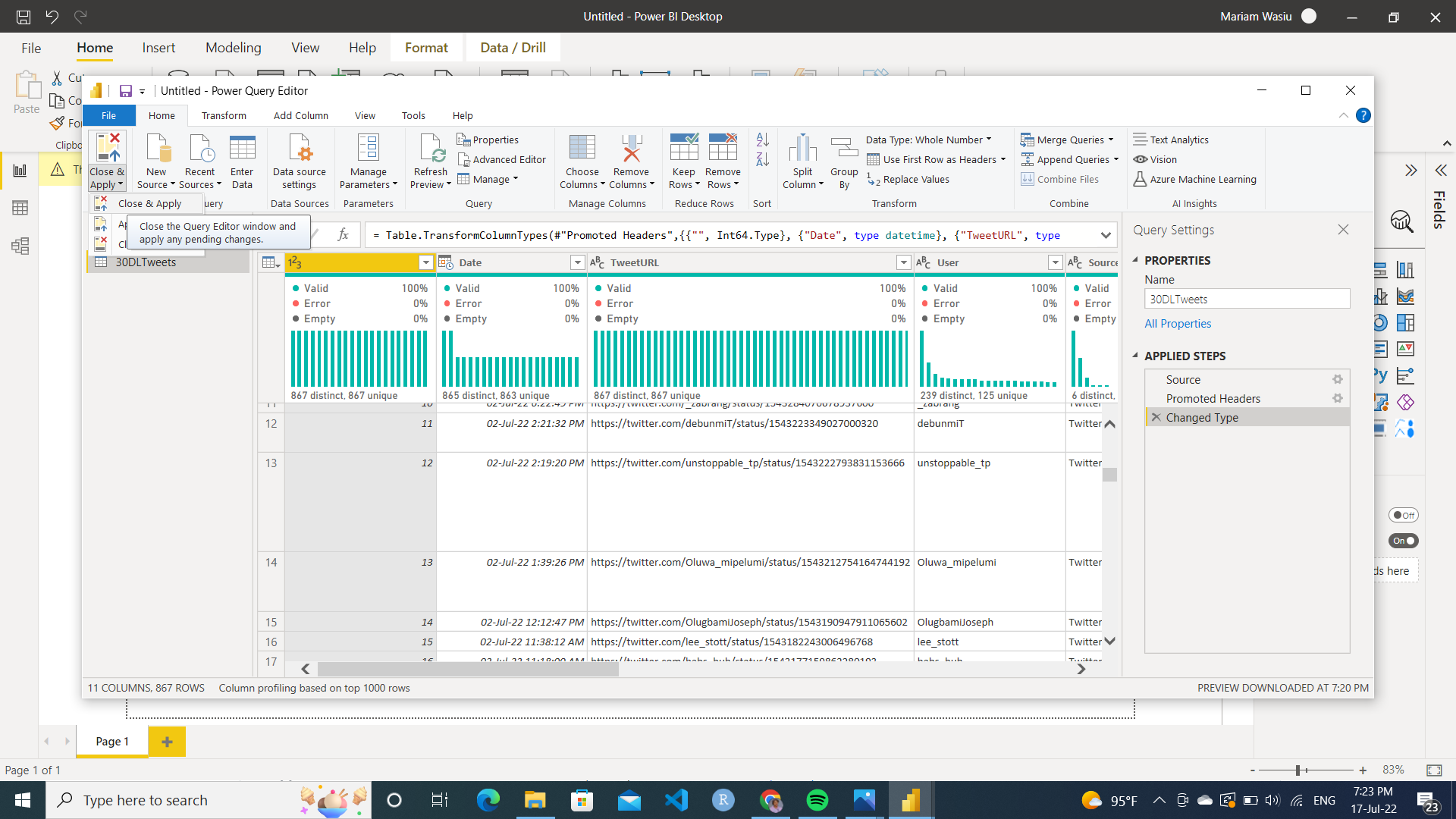Select the Text Analytics tool

1172,140
